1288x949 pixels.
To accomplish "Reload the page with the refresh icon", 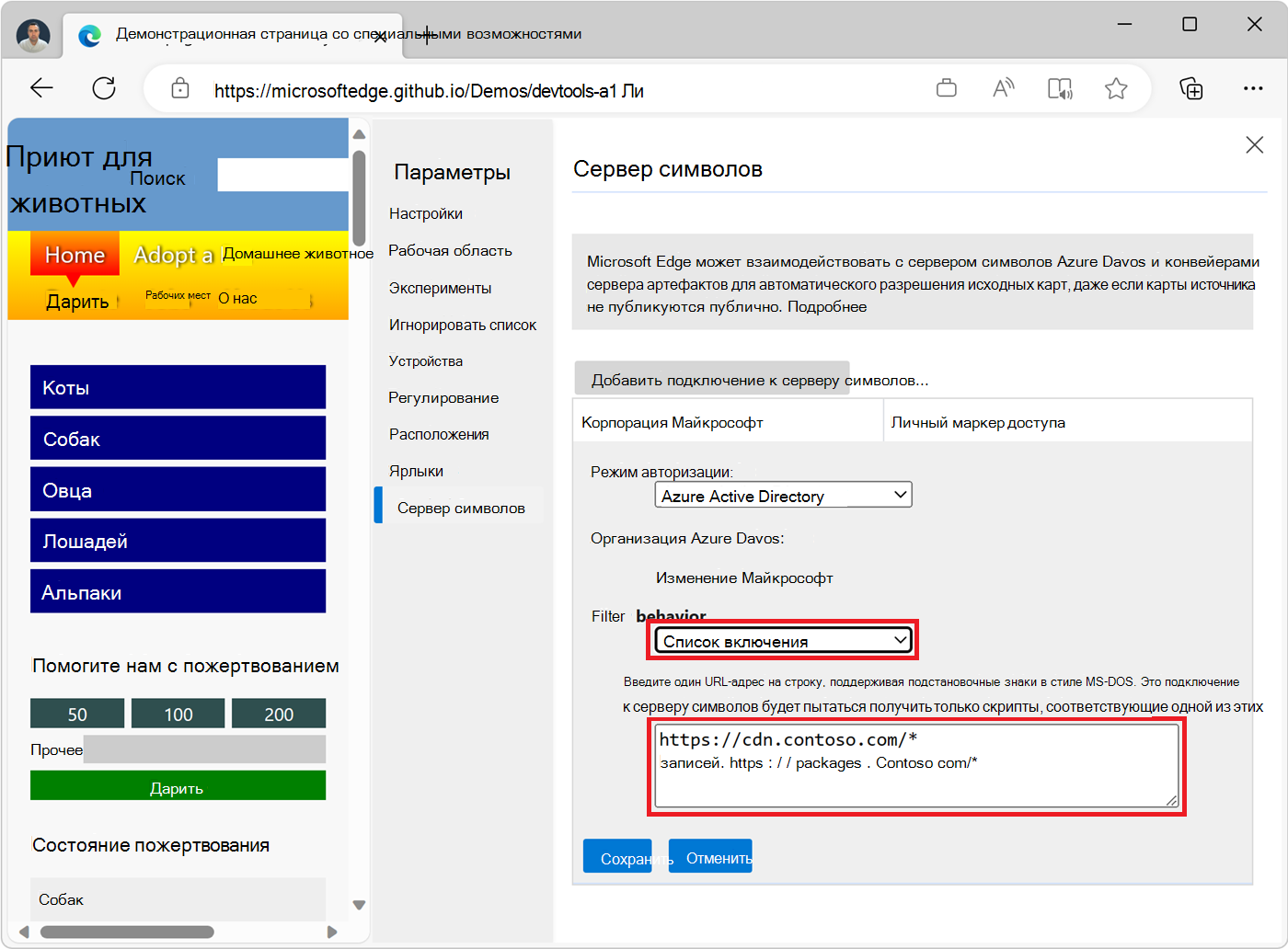I will click(x=104, y=88).
